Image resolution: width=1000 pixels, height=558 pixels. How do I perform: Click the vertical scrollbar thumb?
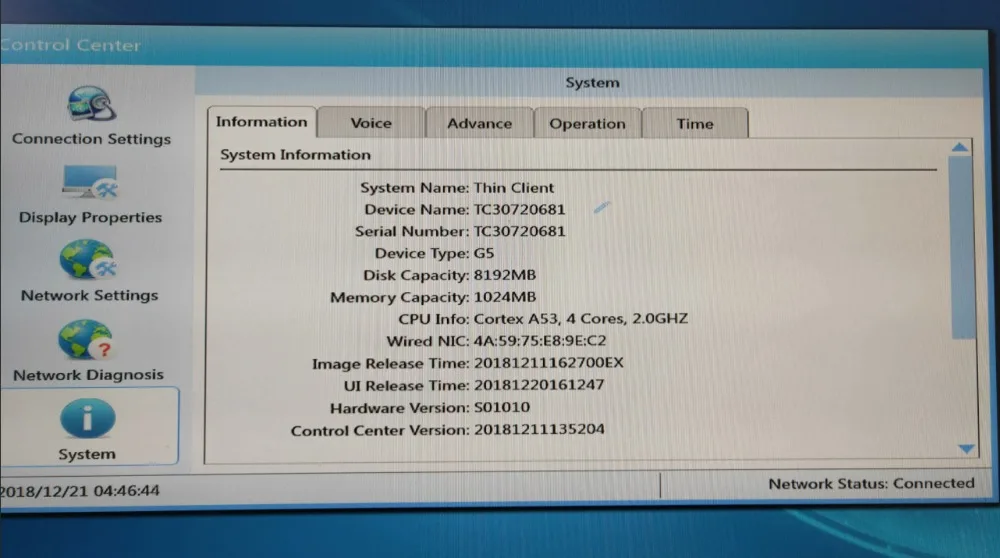962,247
